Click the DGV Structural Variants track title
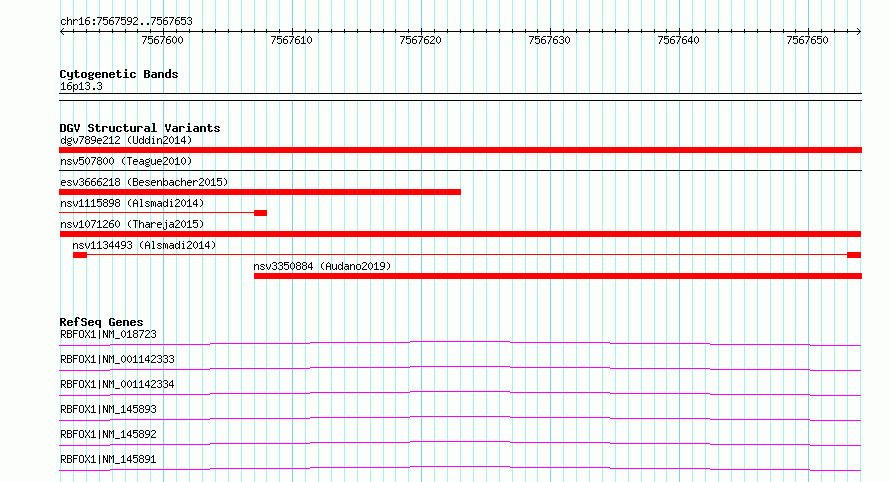The height and width of the screenshot is (482, 890). 140,128
